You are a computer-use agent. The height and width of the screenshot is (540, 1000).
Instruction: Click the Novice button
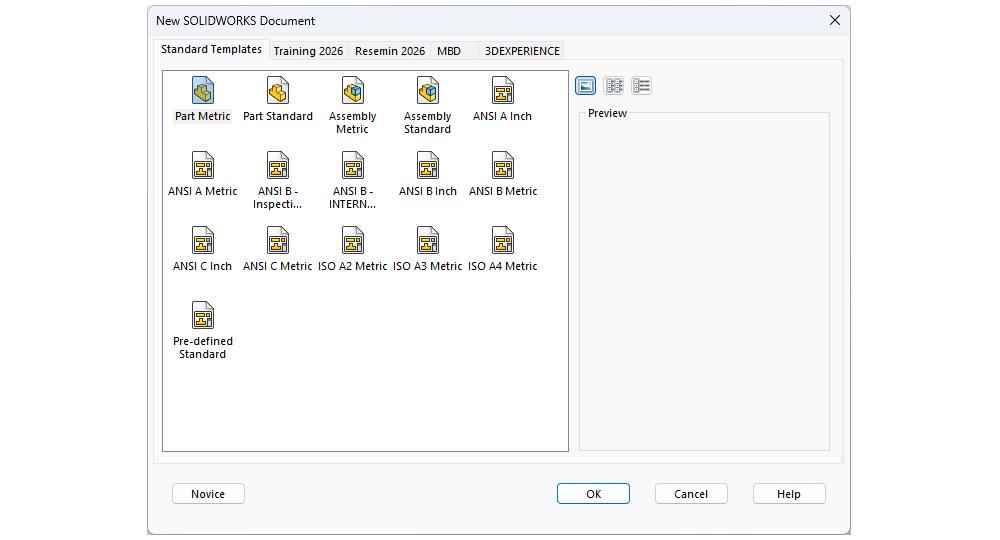[x=208, y=493]
